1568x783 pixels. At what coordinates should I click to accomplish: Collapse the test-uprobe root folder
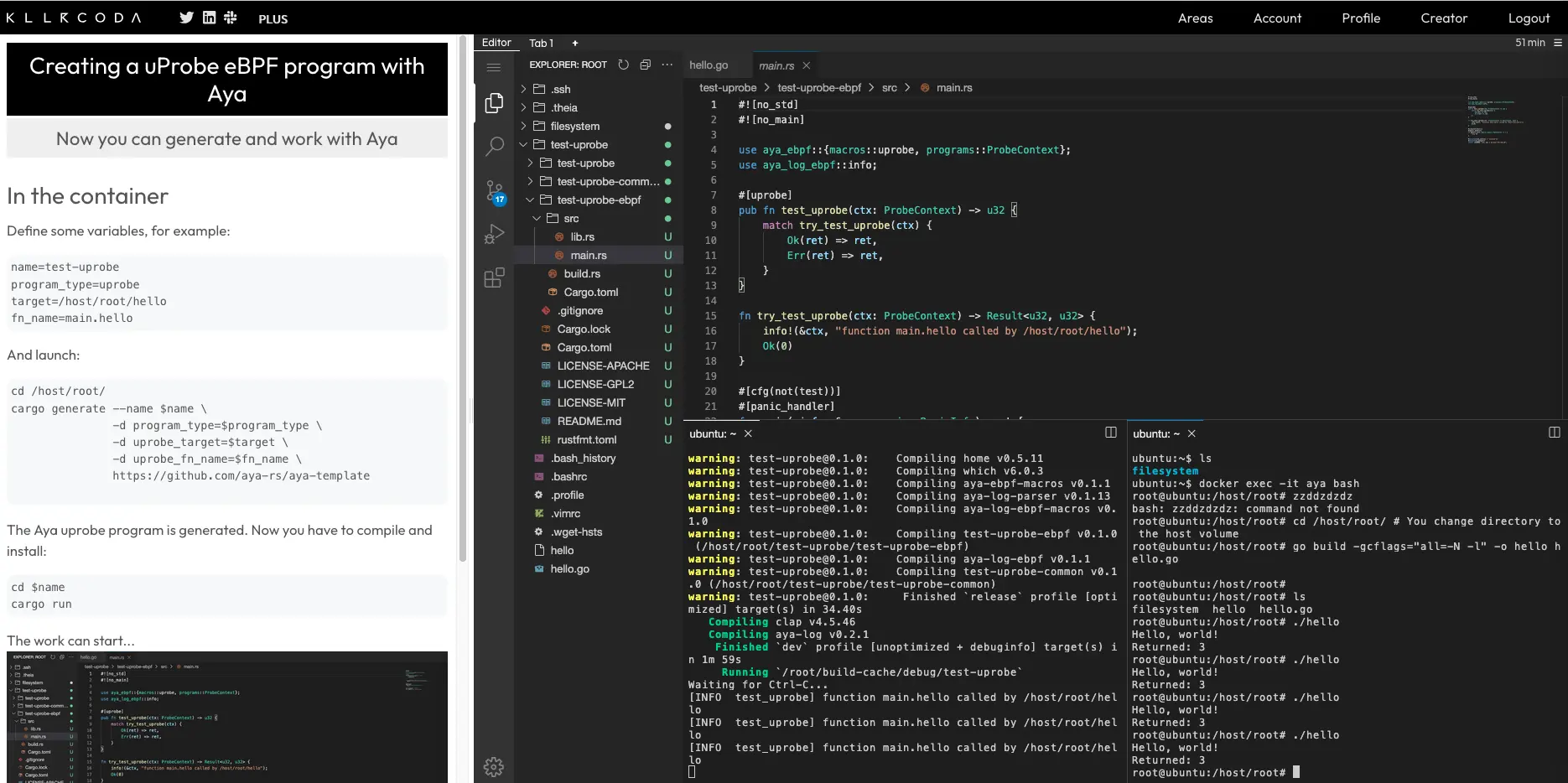[x=599, y=144]
